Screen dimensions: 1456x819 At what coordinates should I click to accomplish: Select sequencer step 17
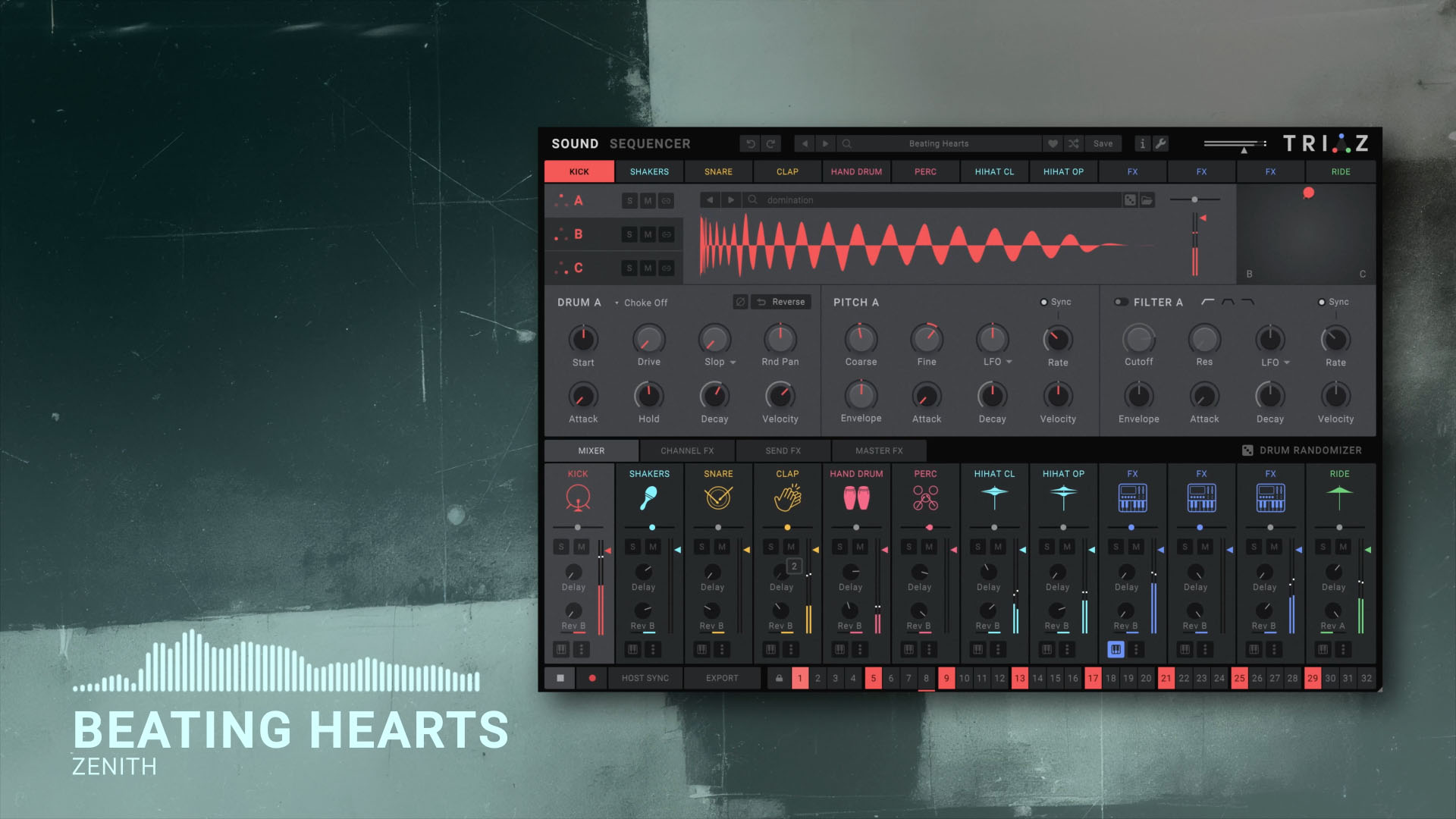(x=1093, y=678)
